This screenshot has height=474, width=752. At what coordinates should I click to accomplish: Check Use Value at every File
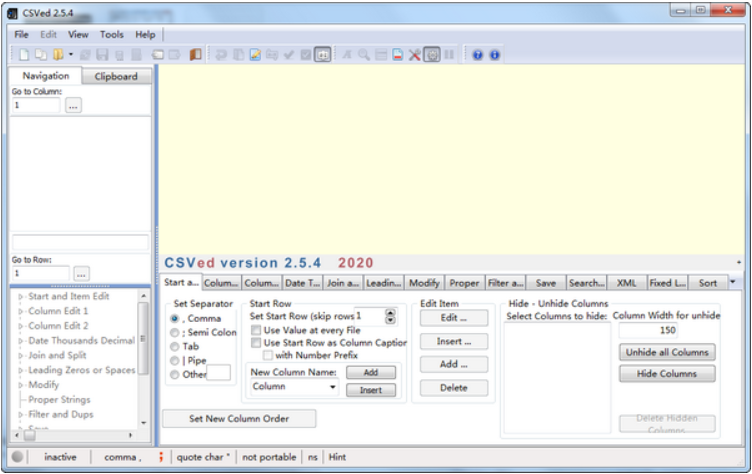(256, 329)
